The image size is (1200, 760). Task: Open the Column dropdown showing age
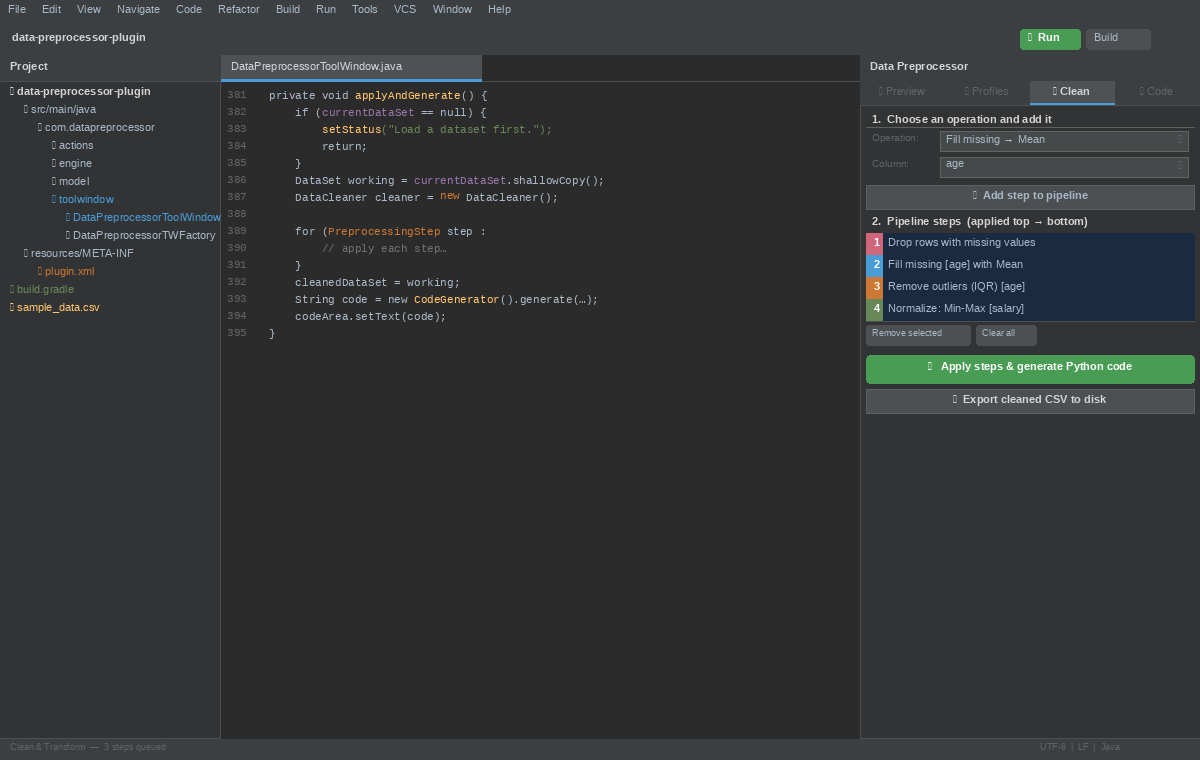[x=1063, y=164]
